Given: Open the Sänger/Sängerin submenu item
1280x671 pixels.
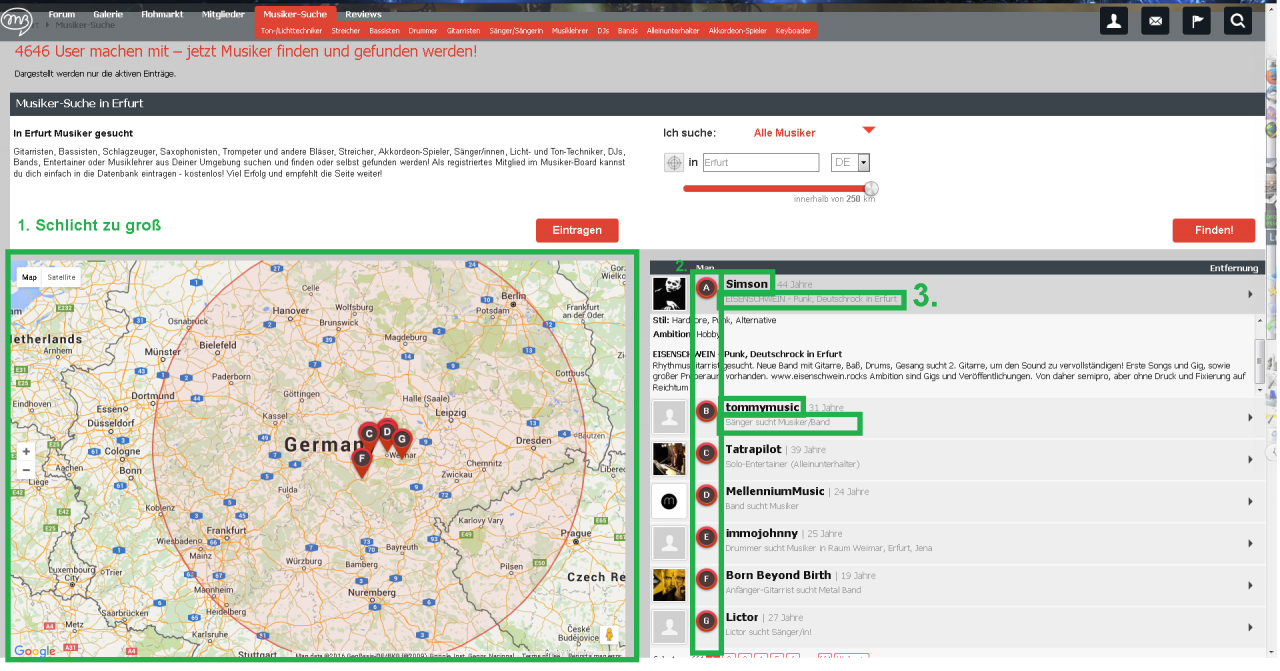Looking at the screenshot, I should tap(517, 31).
